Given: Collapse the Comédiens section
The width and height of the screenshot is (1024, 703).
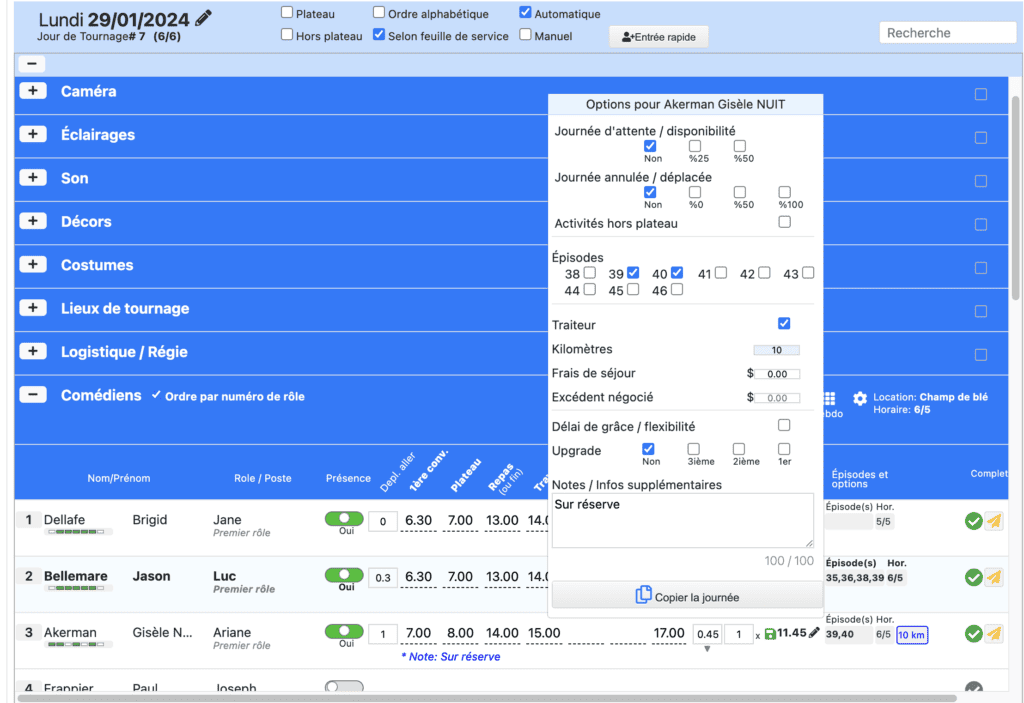Looking at the screenshot, I should 33,395.
